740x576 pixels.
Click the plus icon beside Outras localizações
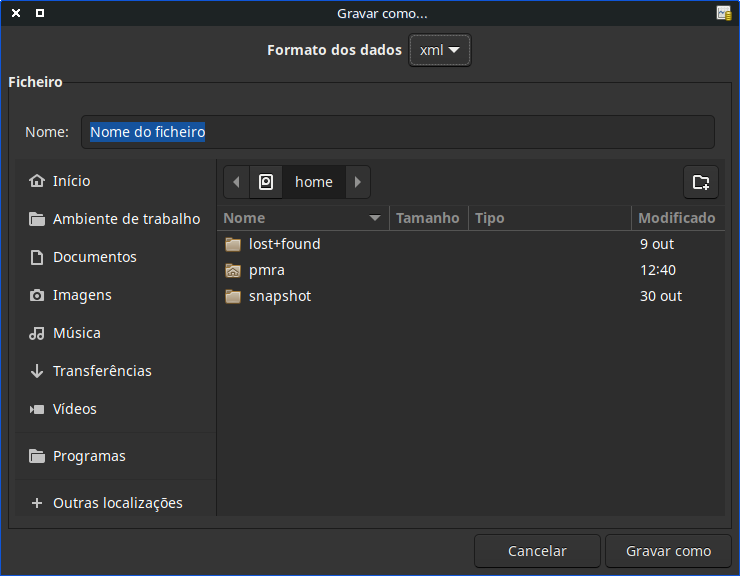point(37,503)
